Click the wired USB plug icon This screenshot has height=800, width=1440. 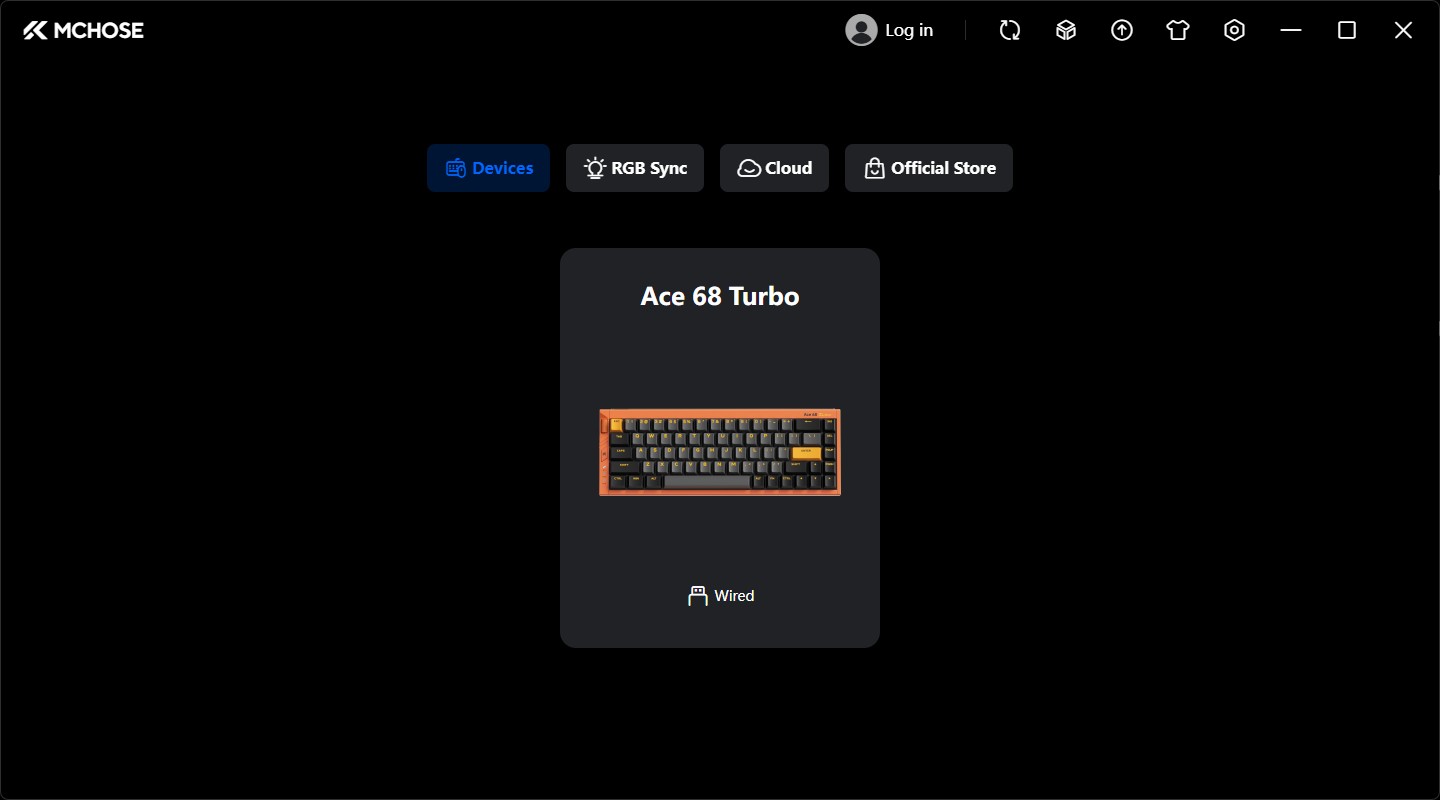coord(698,596)
